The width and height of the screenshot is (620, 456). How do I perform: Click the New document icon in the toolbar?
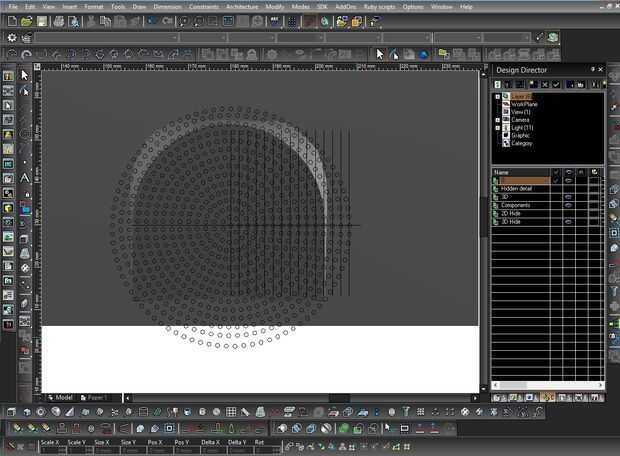(x=12, y=21)
